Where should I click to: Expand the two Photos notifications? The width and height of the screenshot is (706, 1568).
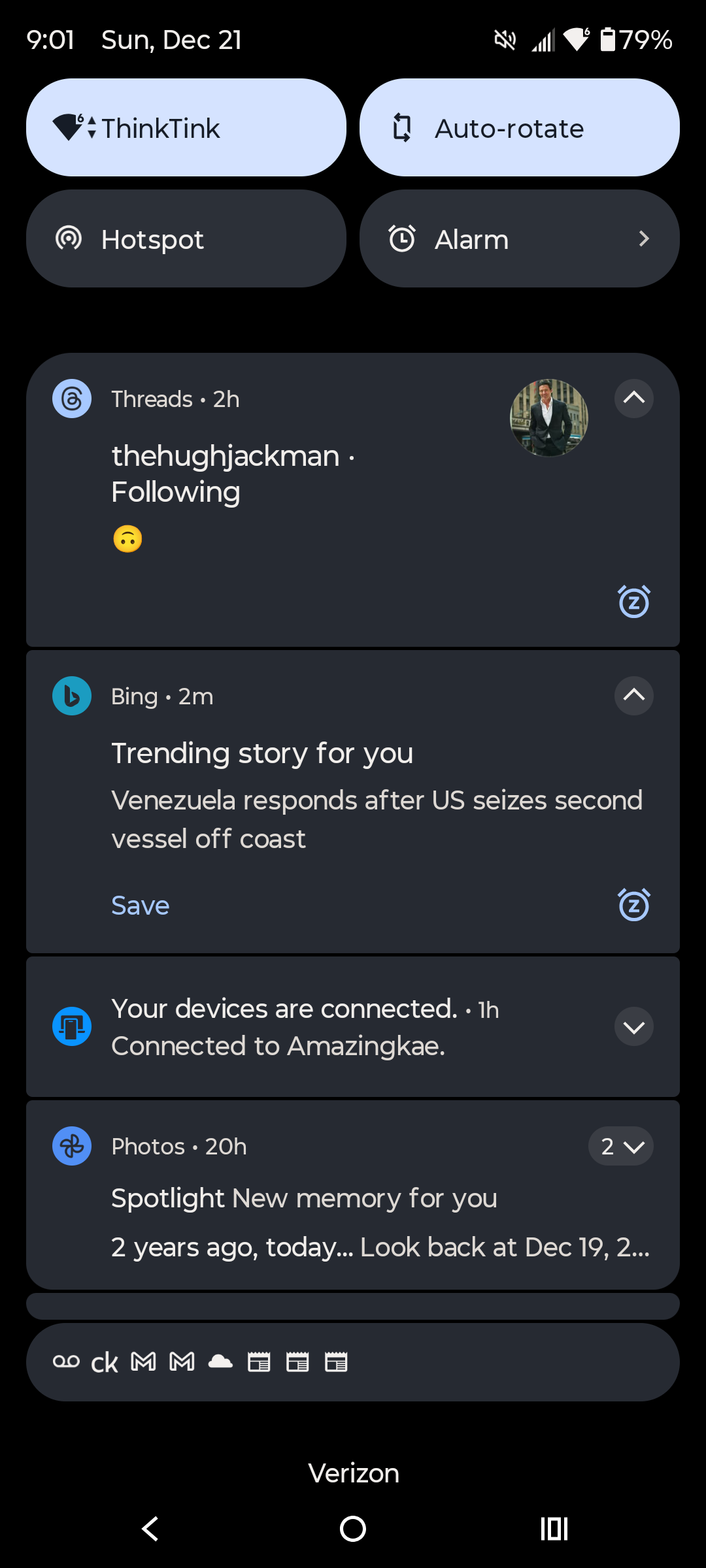tap(621, 1146)
